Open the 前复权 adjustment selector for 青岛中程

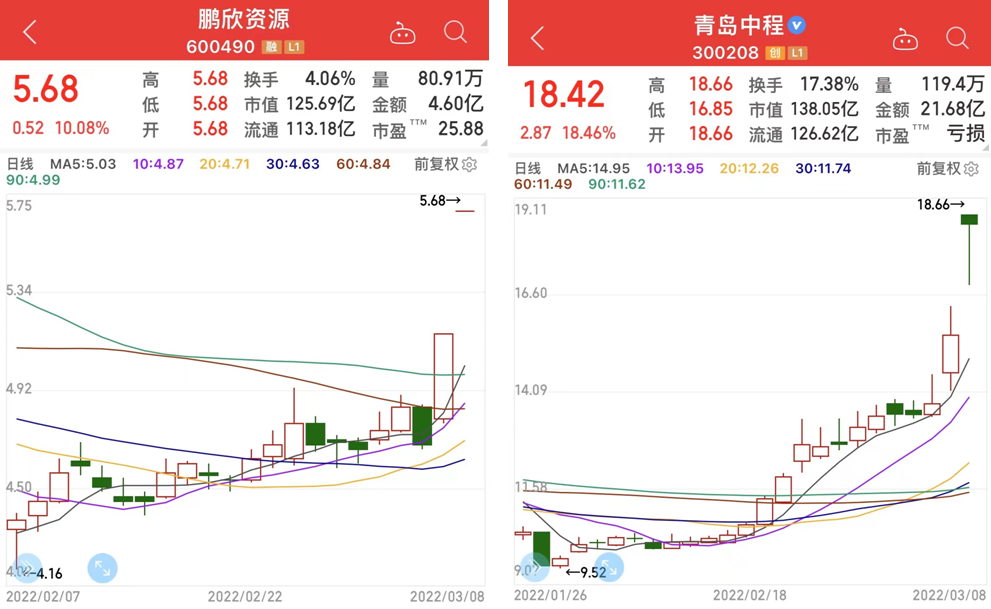939,169
